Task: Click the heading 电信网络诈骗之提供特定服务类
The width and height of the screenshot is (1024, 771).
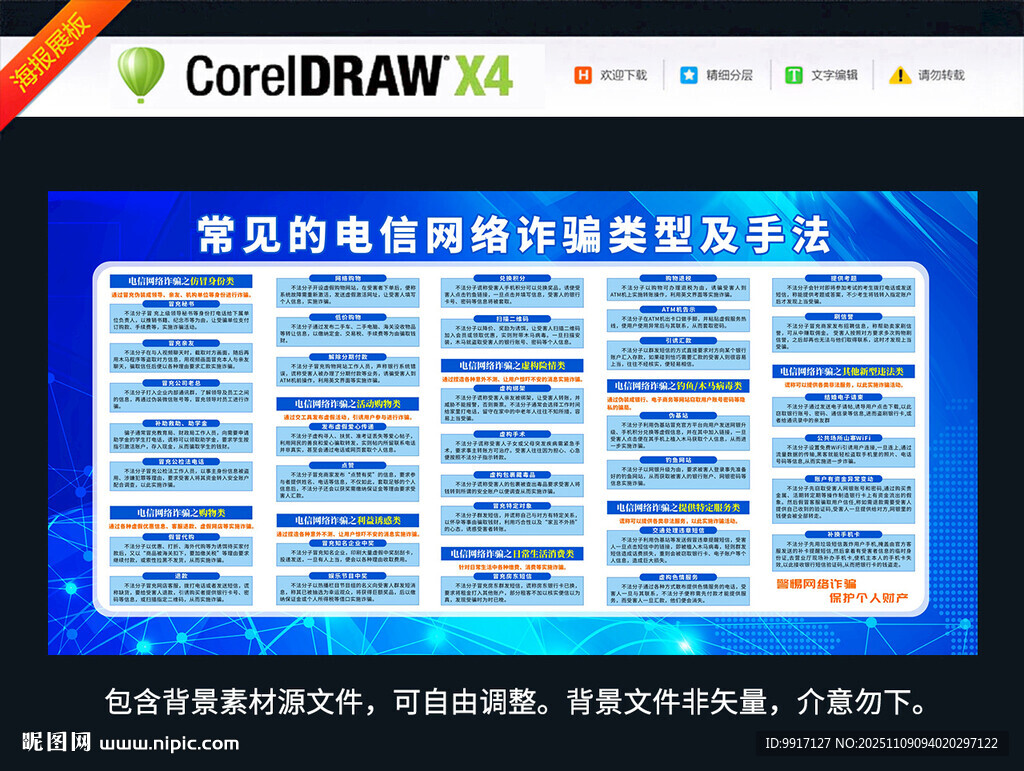Action: [679, 507]
